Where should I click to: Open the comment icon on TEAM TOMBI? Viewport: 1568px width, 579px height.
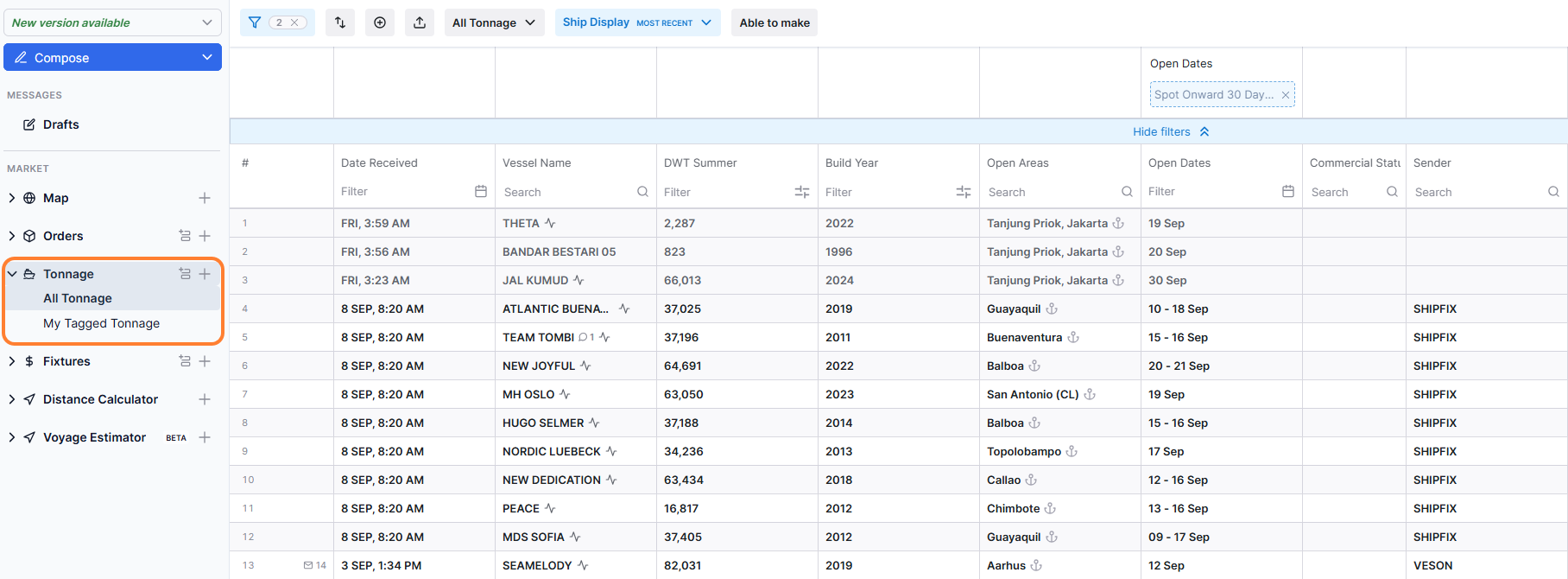pos(584,337)
